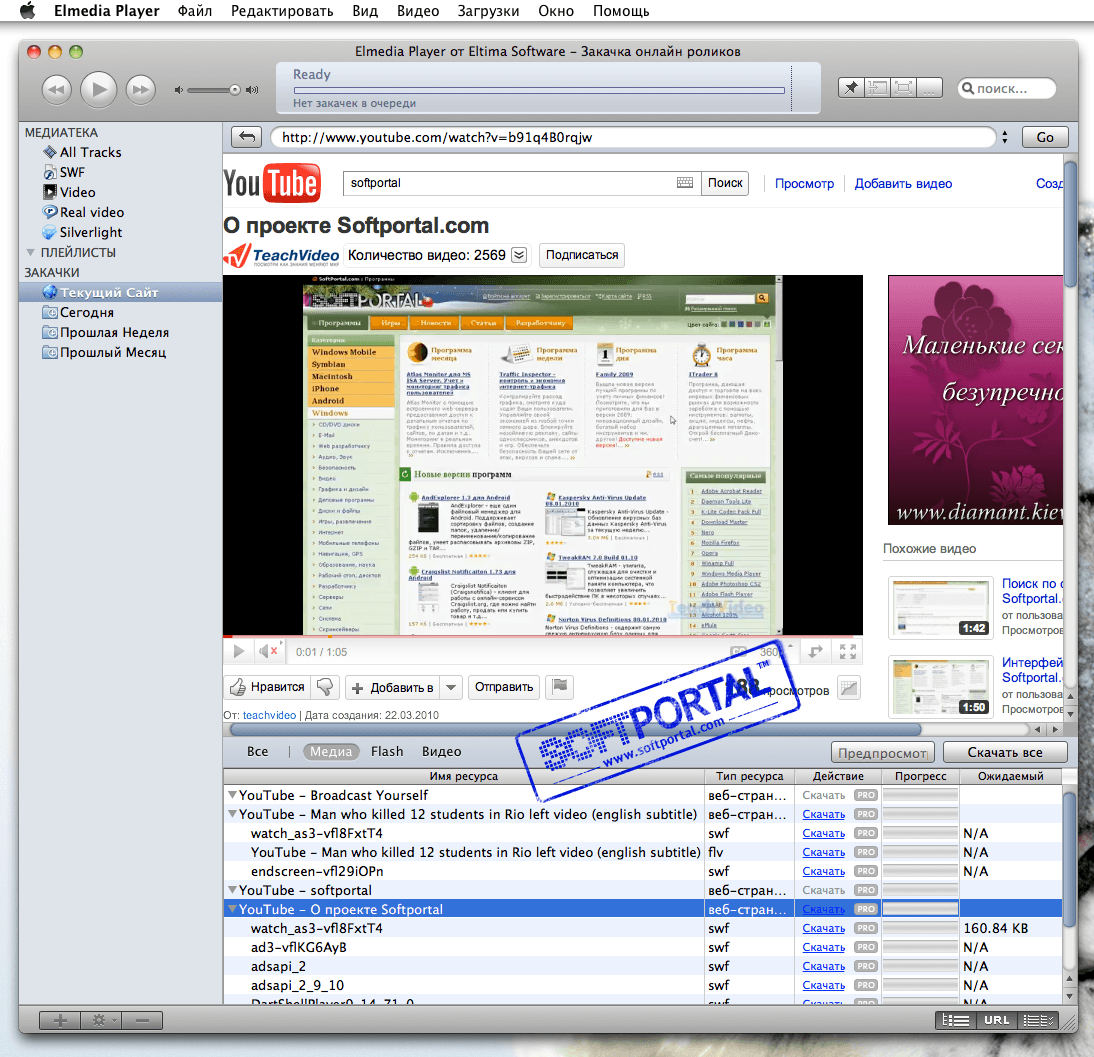Viewport: 1094px width, 1057px height.
Task: Expand the video count dropdown arrow
Action: coord(519,255)
